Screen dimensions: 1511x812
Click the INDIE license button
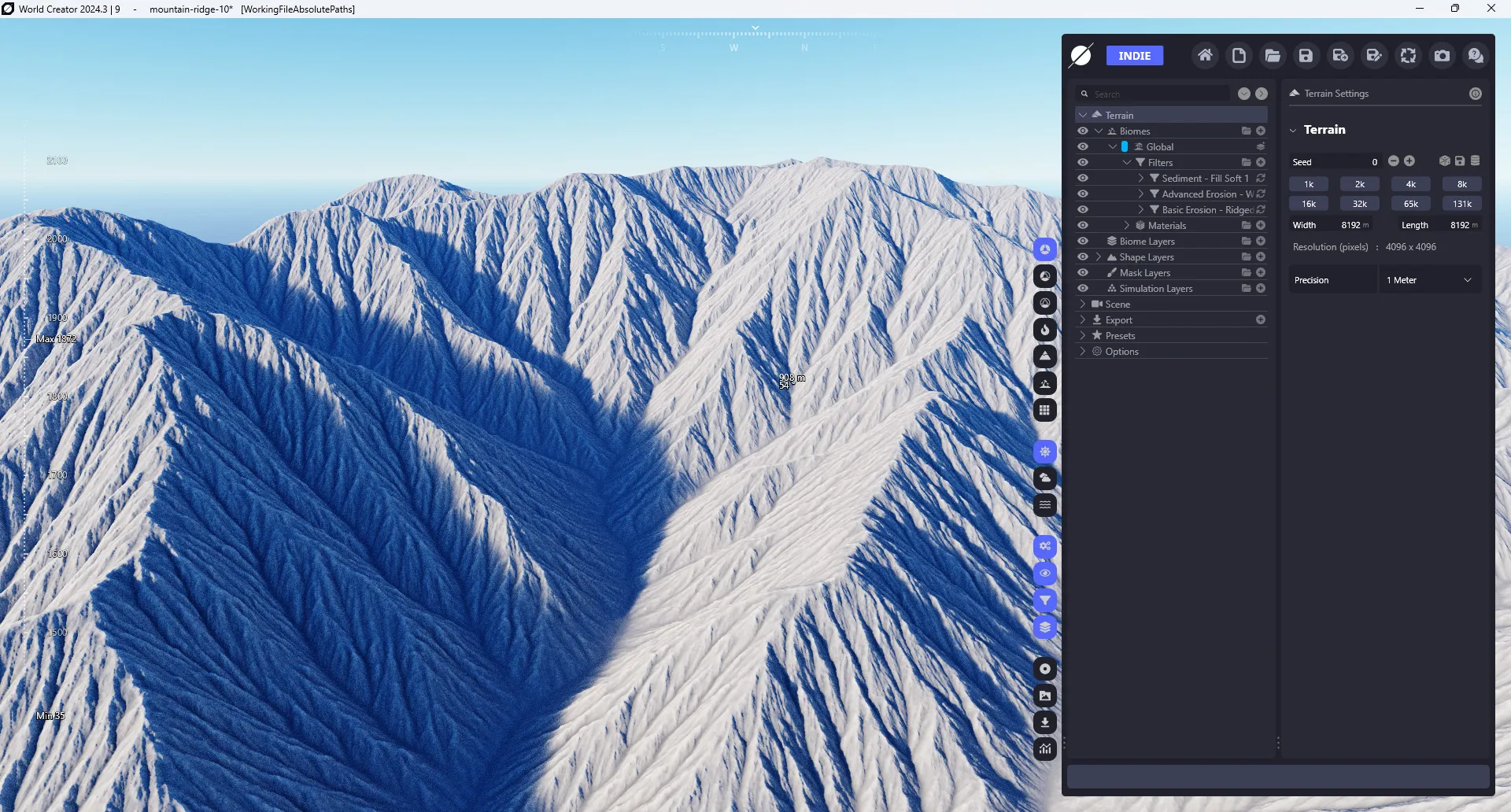coord(1135,56)
